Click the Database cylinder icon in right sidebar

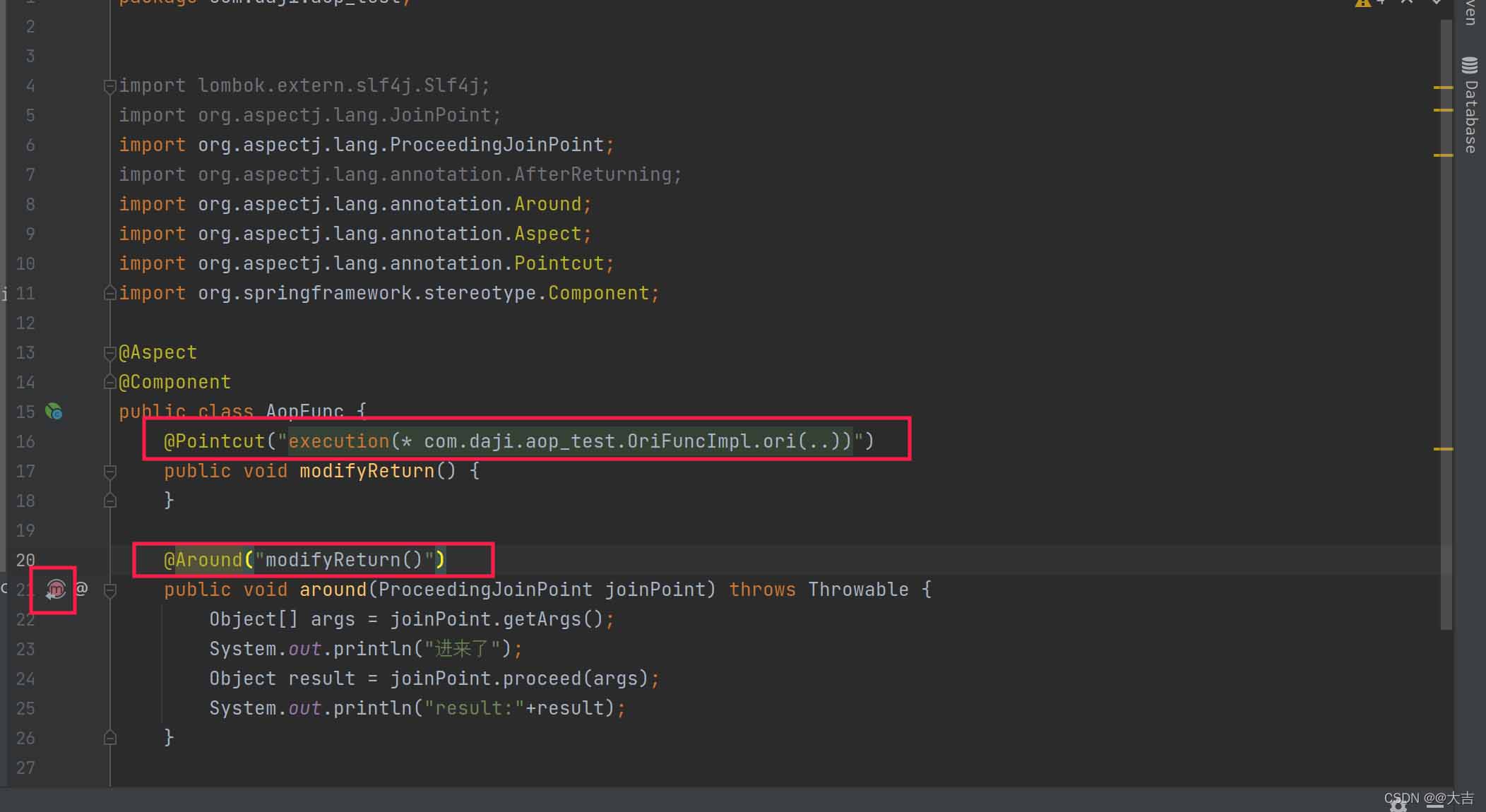click(1470, 65)
